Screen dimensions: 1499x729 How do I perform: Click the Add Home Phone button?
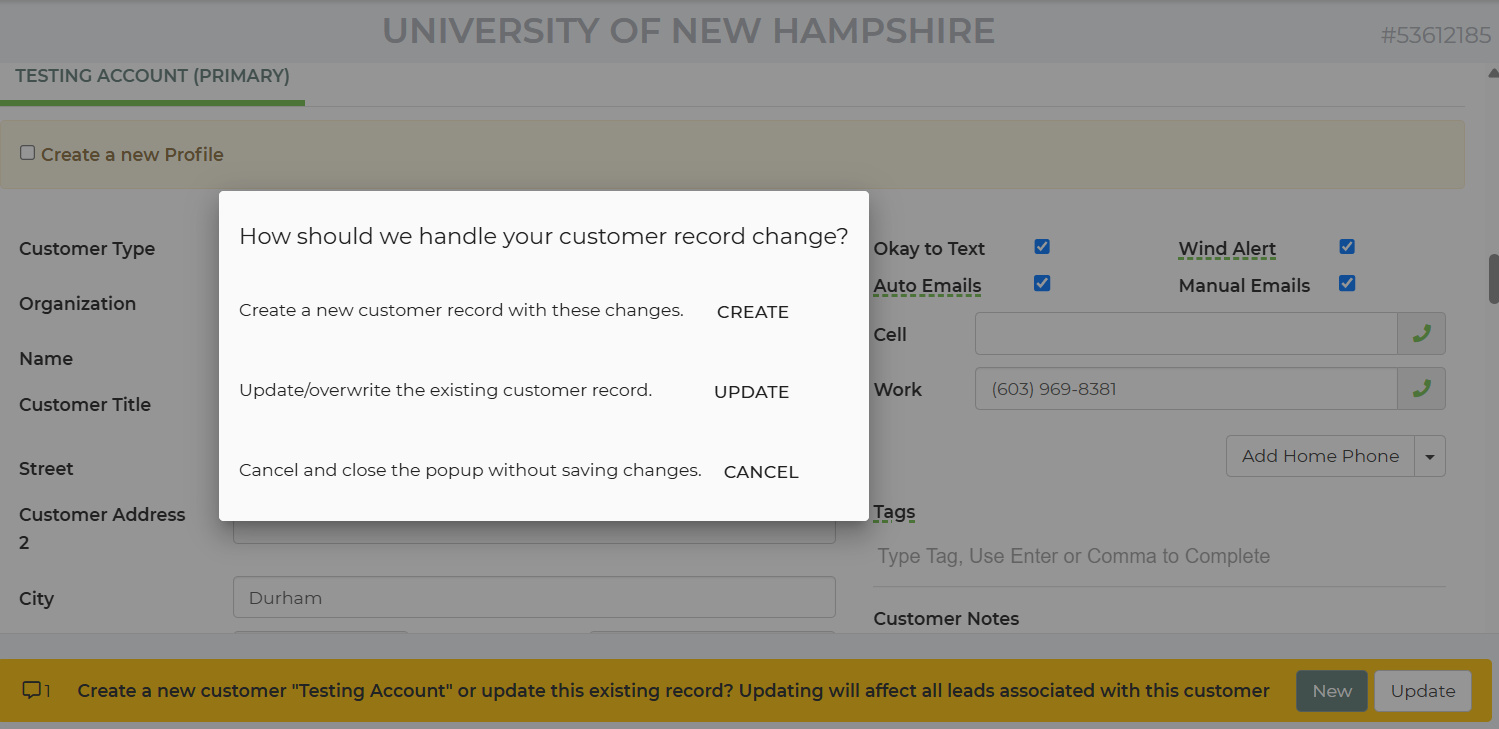[1320, 456]
